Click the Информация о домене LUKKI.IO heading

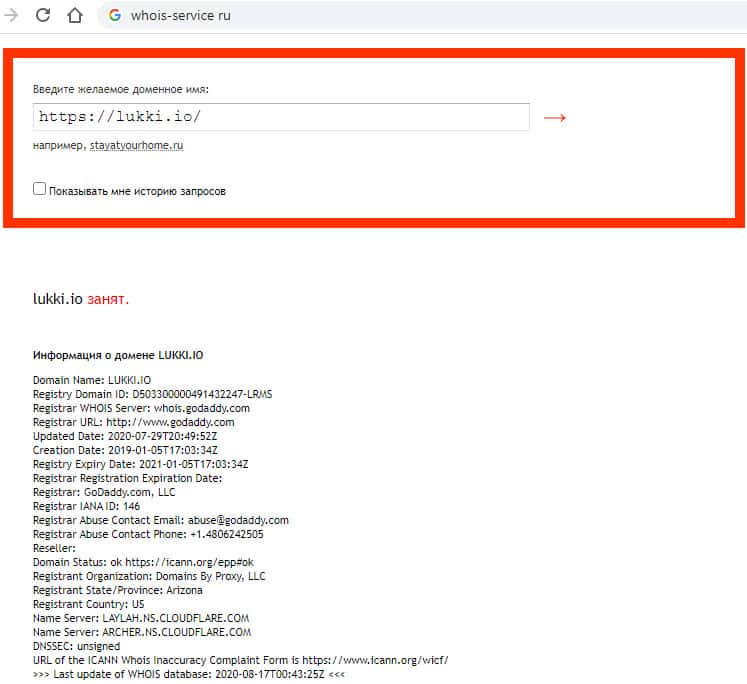(x=118, y=355)
